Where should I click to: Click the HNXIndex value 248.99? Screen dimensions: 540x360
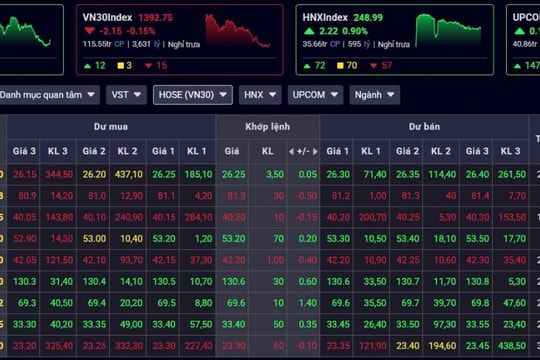tap(368, 18)
